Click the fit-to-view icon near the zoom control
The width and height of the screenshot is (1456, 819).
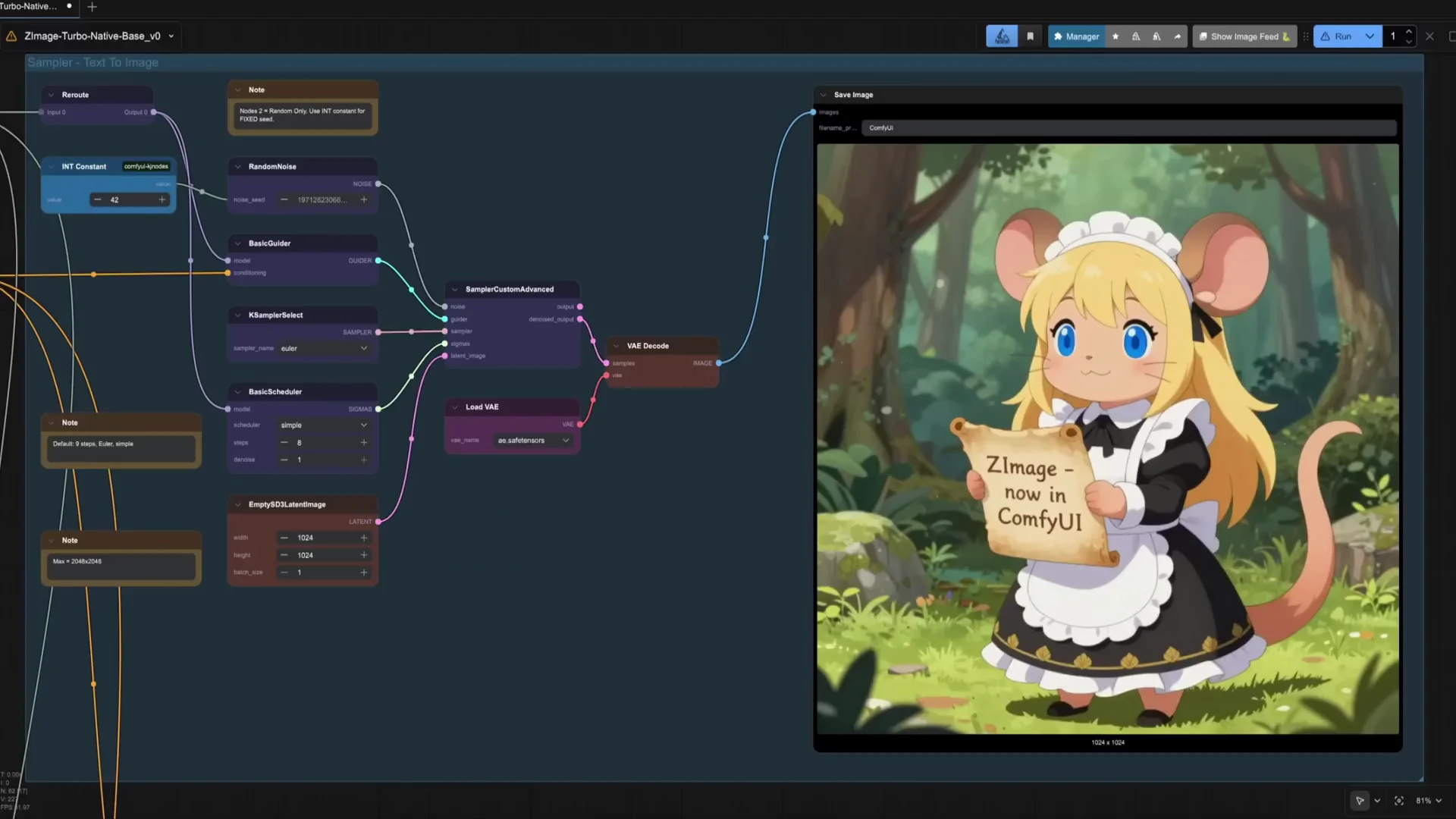(x=1399, y=800)
